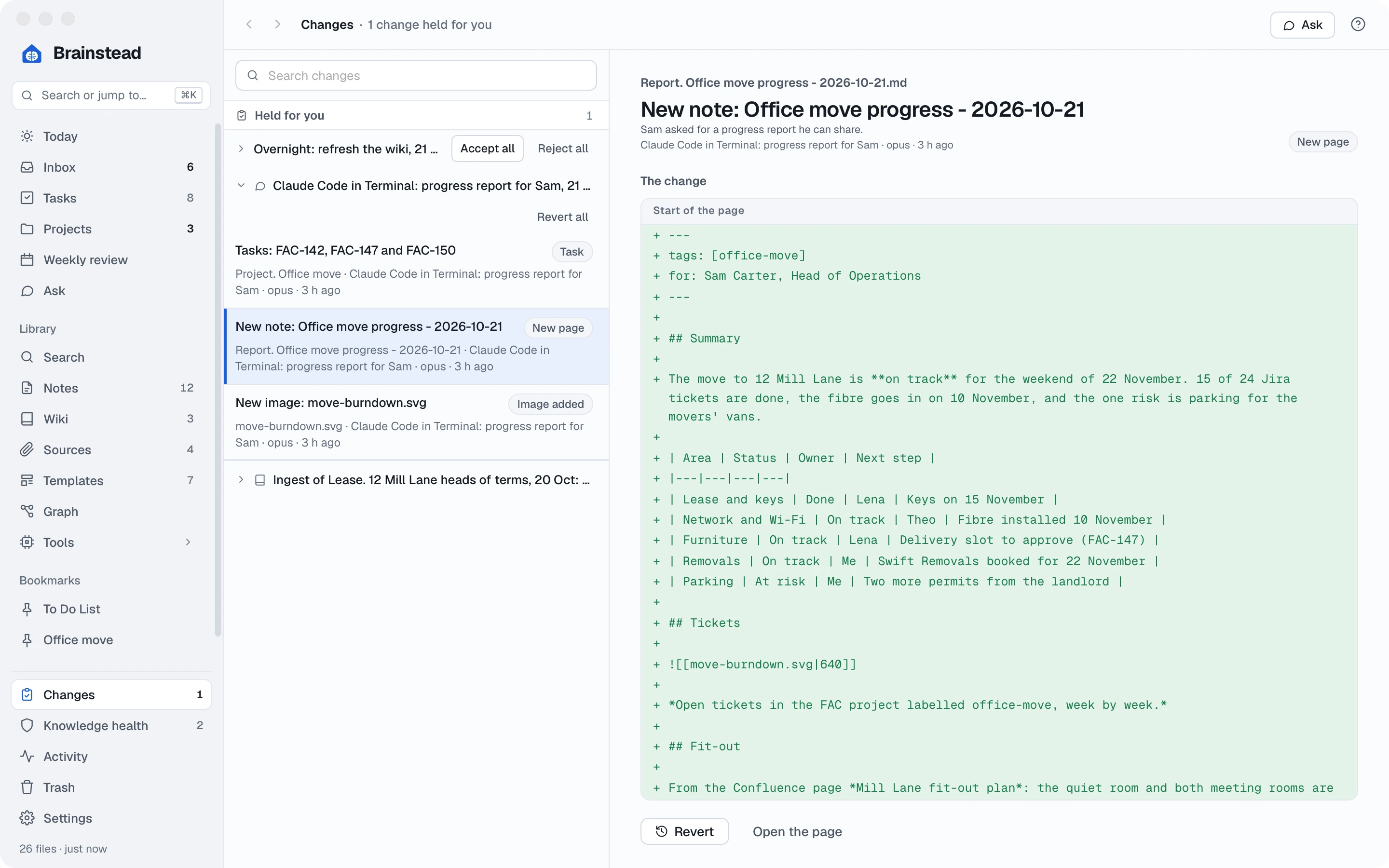Viewport: 1389px width, 868px height.
Task: Open the Projects folder icon
Action: [27, 229]
